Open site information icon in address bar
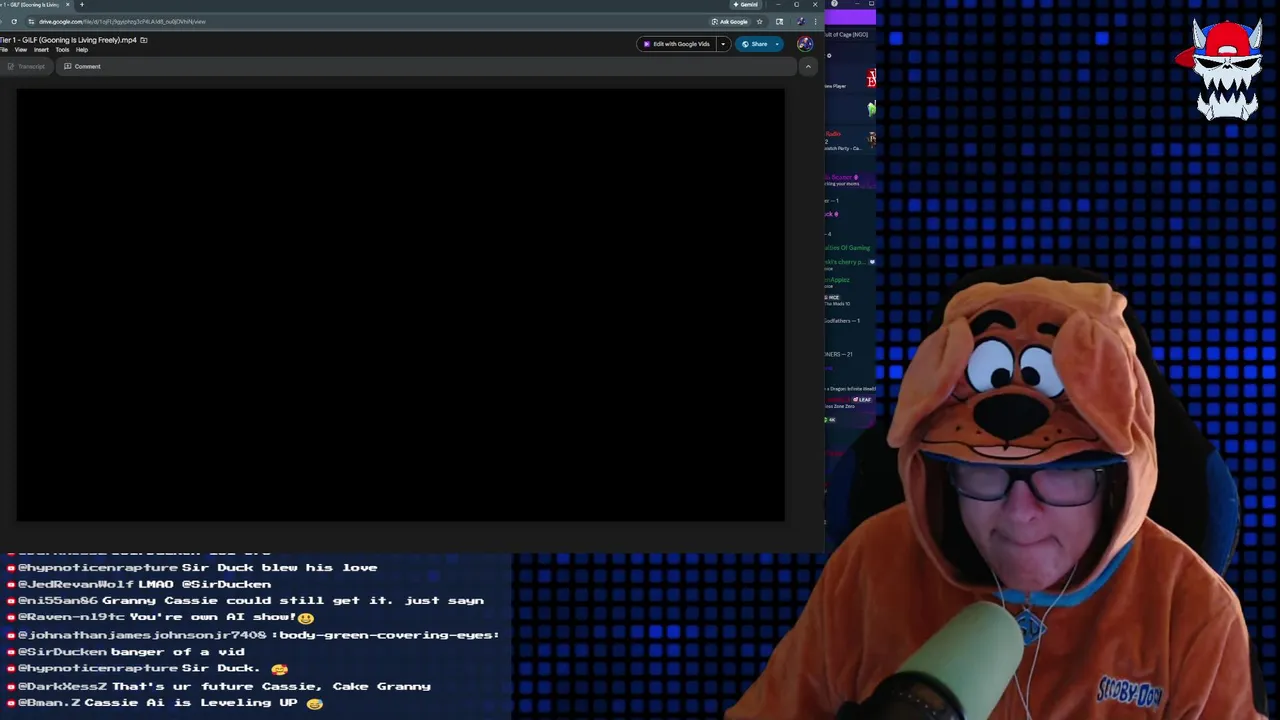 (x=31, y=22)
